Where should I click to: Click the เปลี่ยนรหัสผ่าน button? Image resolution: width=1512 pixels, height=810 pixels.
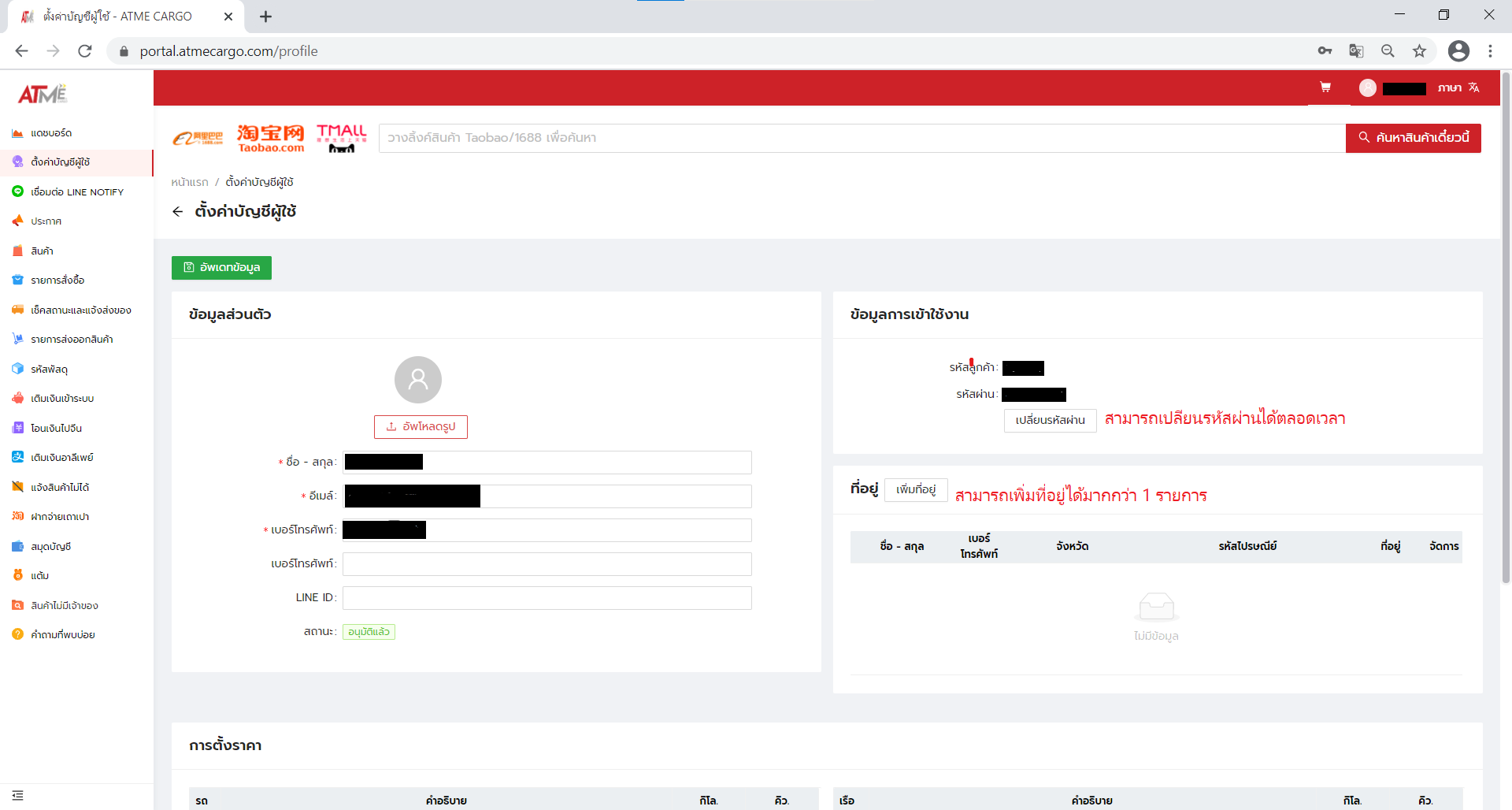pyautogui.click(x=1050, y=421)
